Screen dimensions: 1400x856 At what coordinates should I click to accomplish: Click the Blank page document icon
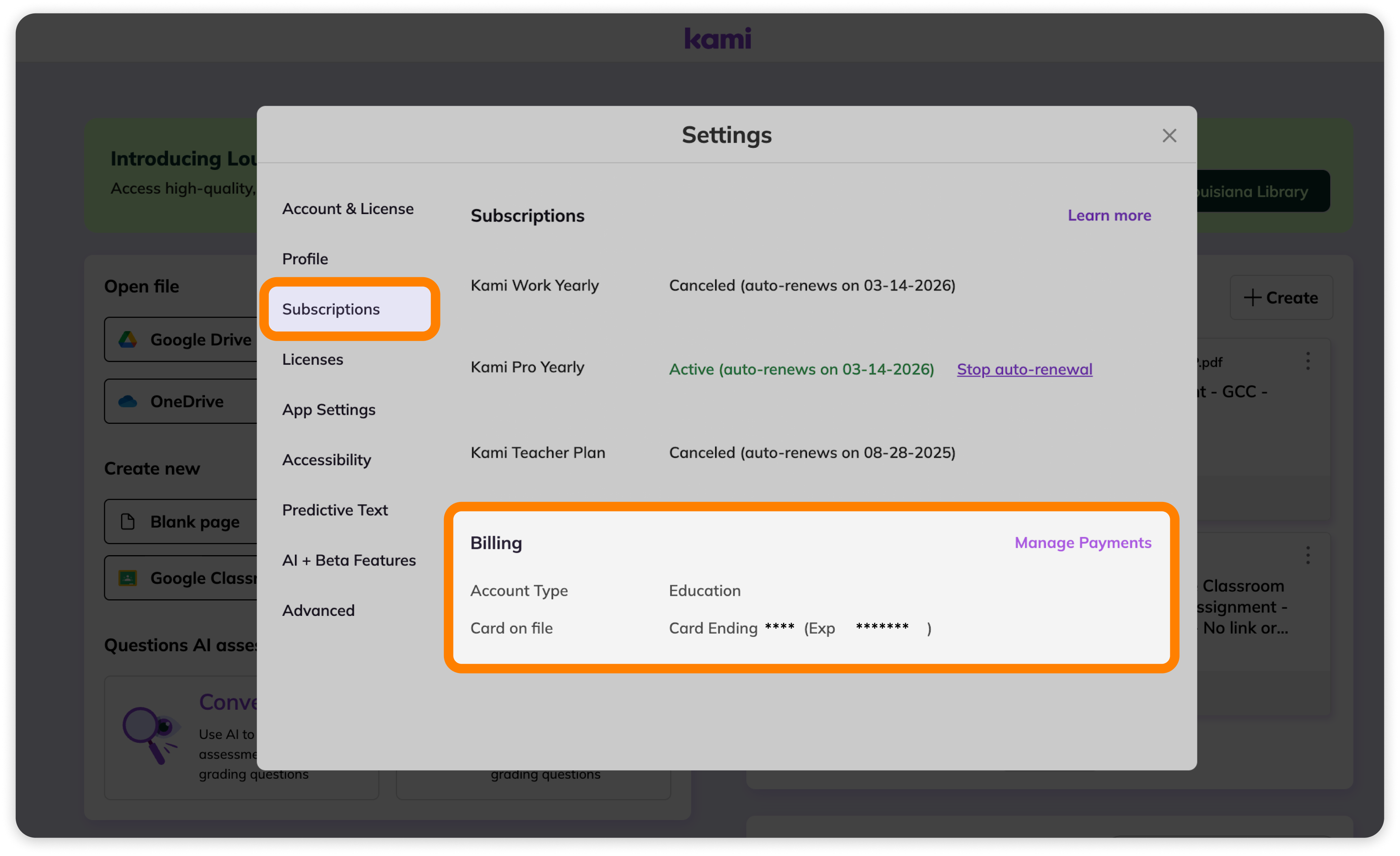127,522
